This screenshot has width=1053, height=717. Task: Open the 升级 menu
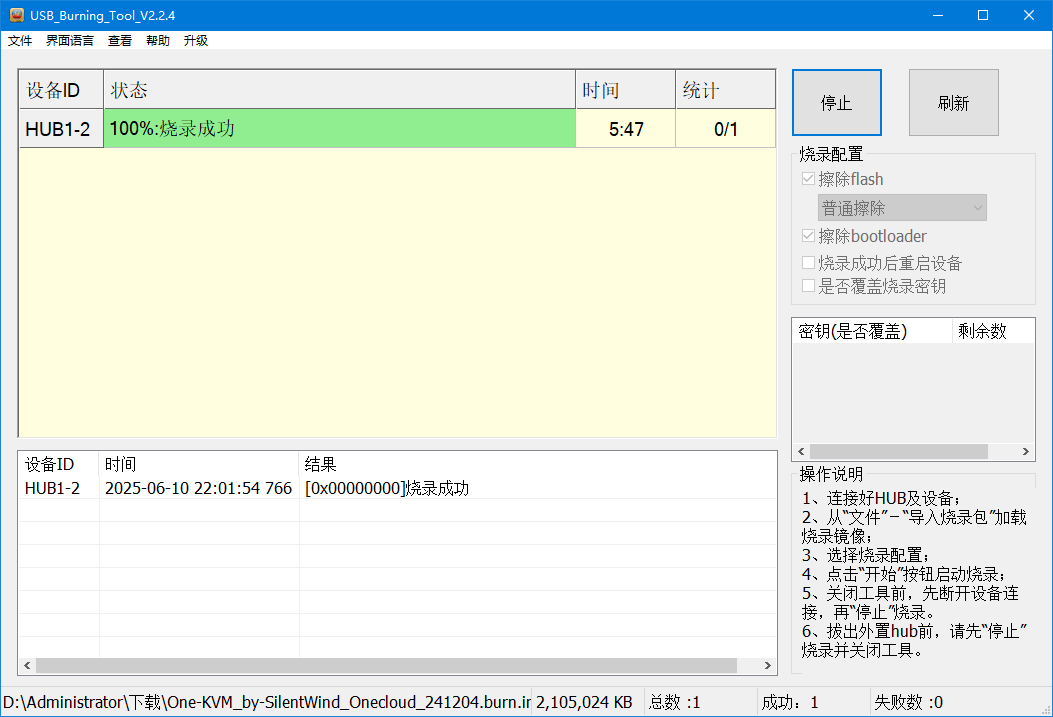[x=196, y=41]
